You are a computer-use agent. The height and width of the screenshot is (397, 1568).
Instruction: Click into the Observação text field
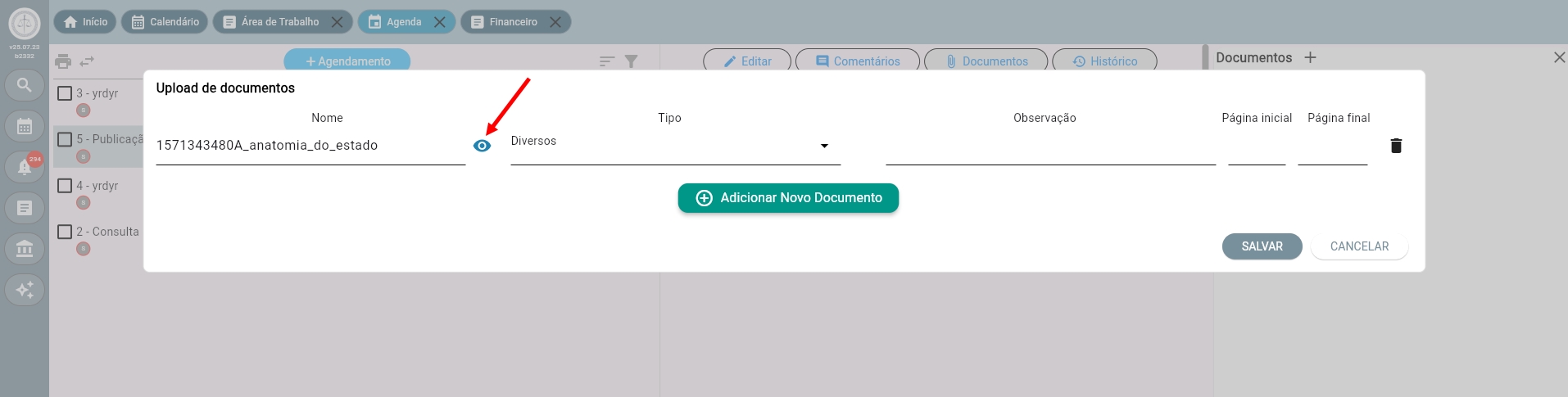[1049, 150]
